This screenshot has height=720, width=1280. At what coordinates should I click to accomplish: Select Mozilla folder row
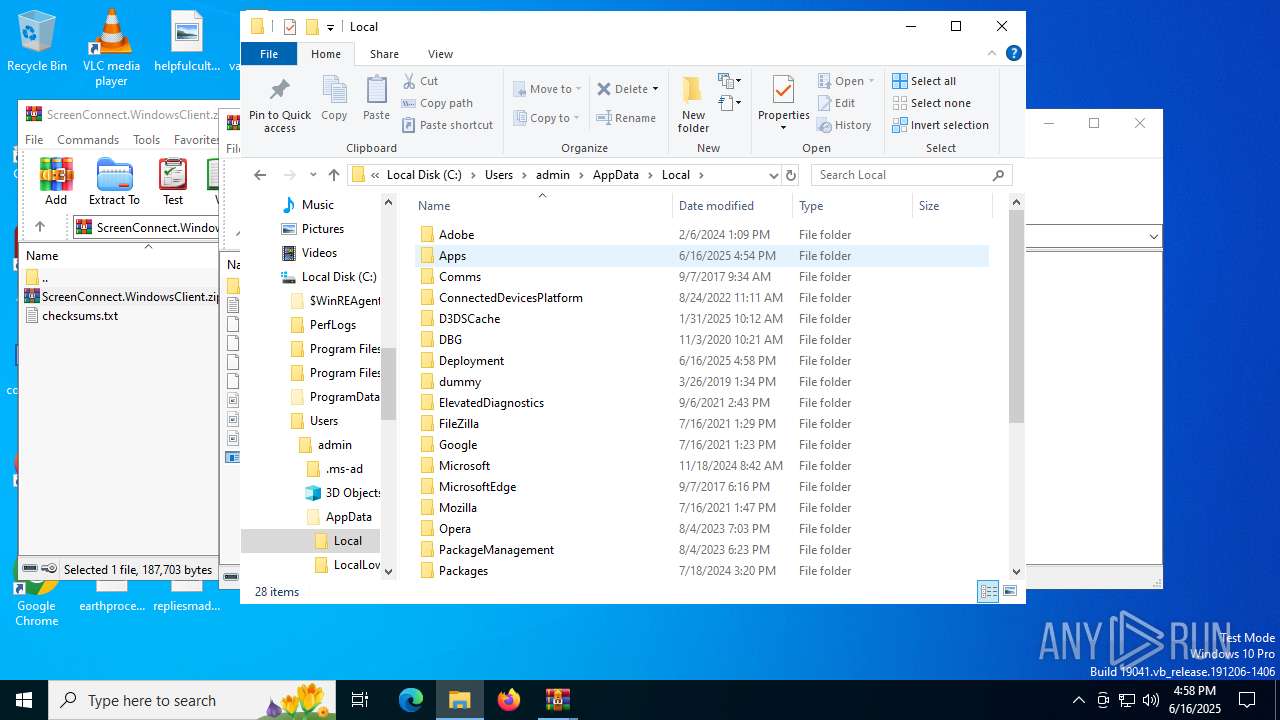point(702,508)
